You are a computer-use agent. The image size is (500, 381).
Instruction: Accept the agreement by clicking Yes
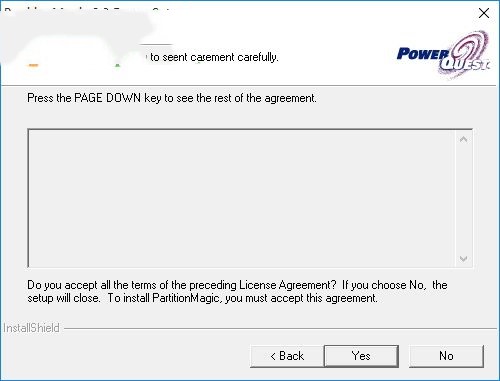[x=361, y=356]
